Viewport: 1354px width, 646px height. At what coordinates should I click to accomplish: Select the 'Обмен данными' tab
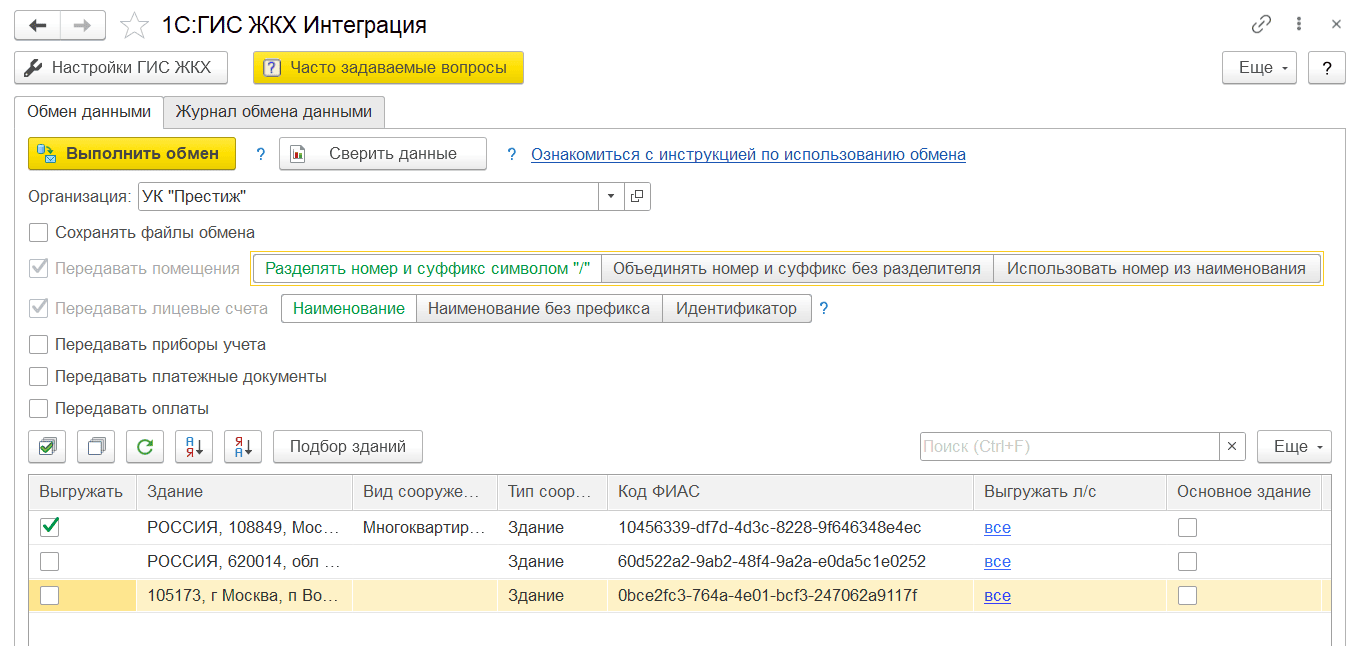[x=89, y=112]
